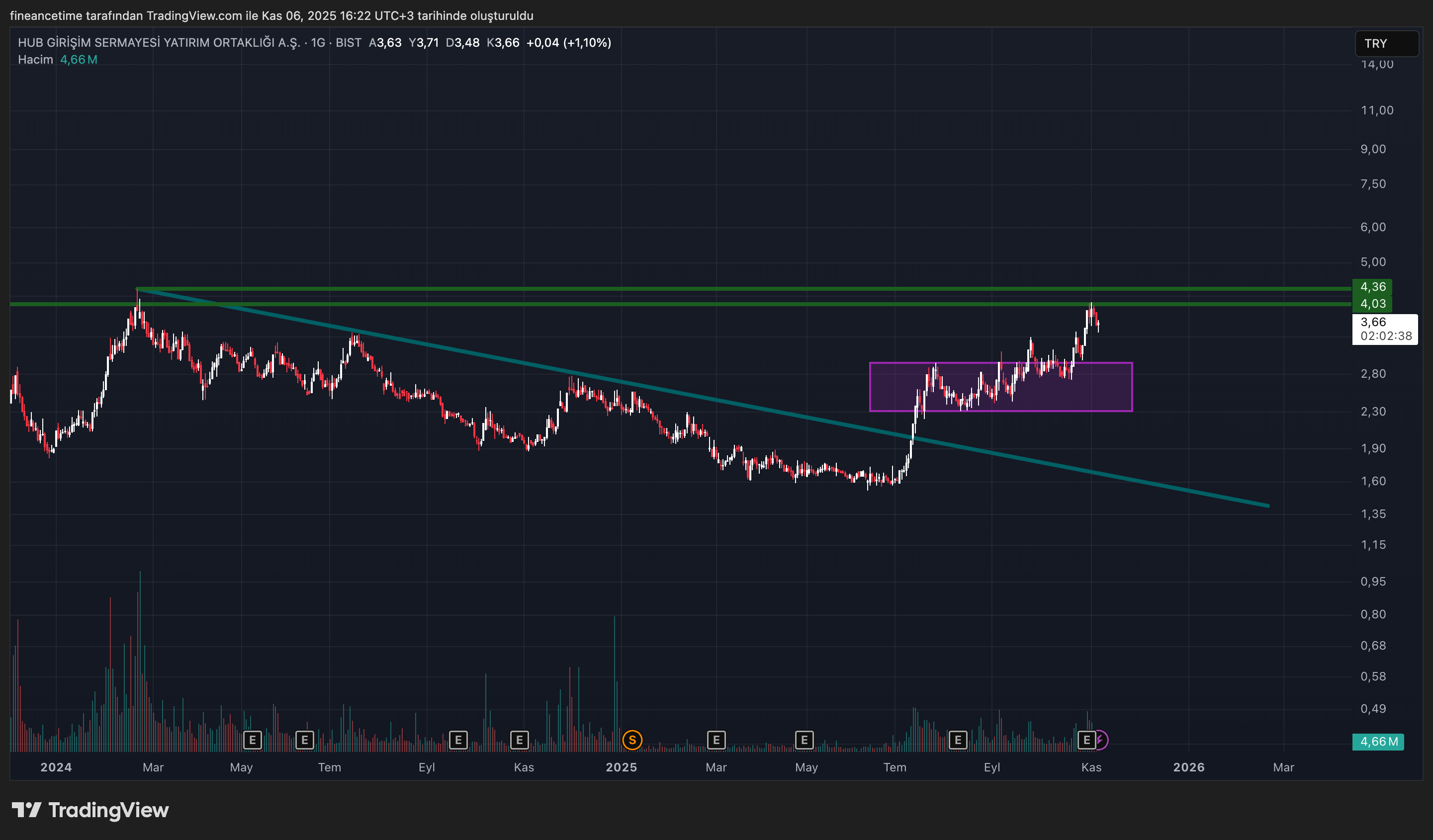Open the orange S dividend marker near 2025
1433x840 pixels.
pos(632,740)
